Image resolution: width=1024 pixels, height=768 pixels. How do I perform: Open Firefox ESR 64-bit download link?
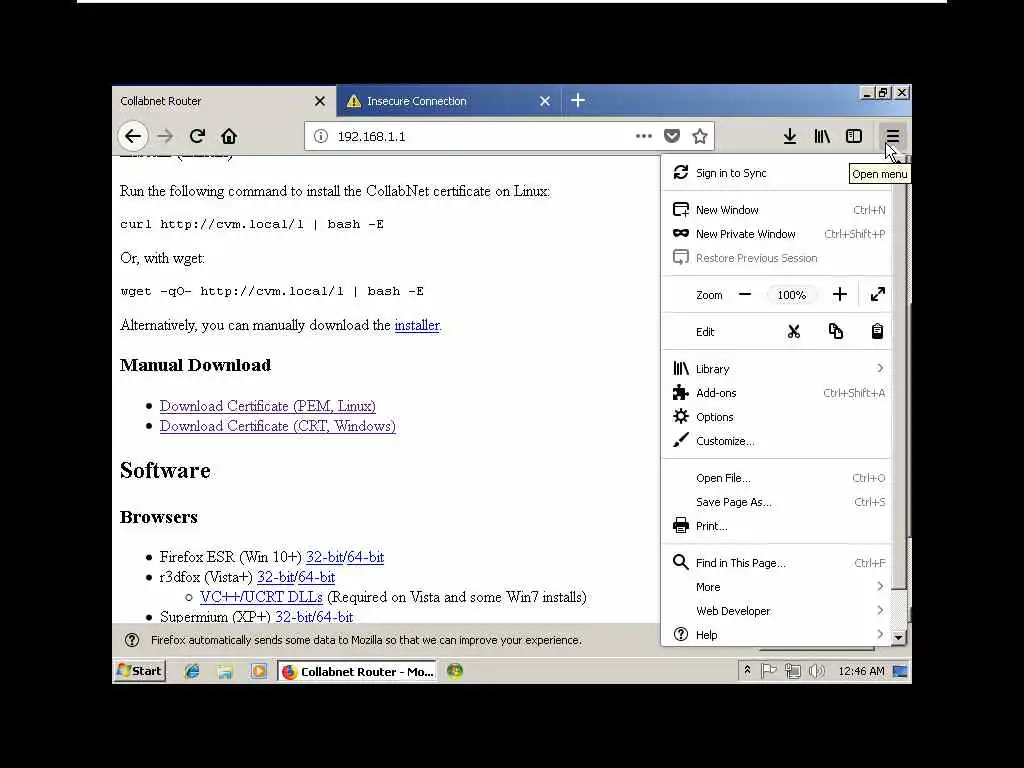click(366, 557)
